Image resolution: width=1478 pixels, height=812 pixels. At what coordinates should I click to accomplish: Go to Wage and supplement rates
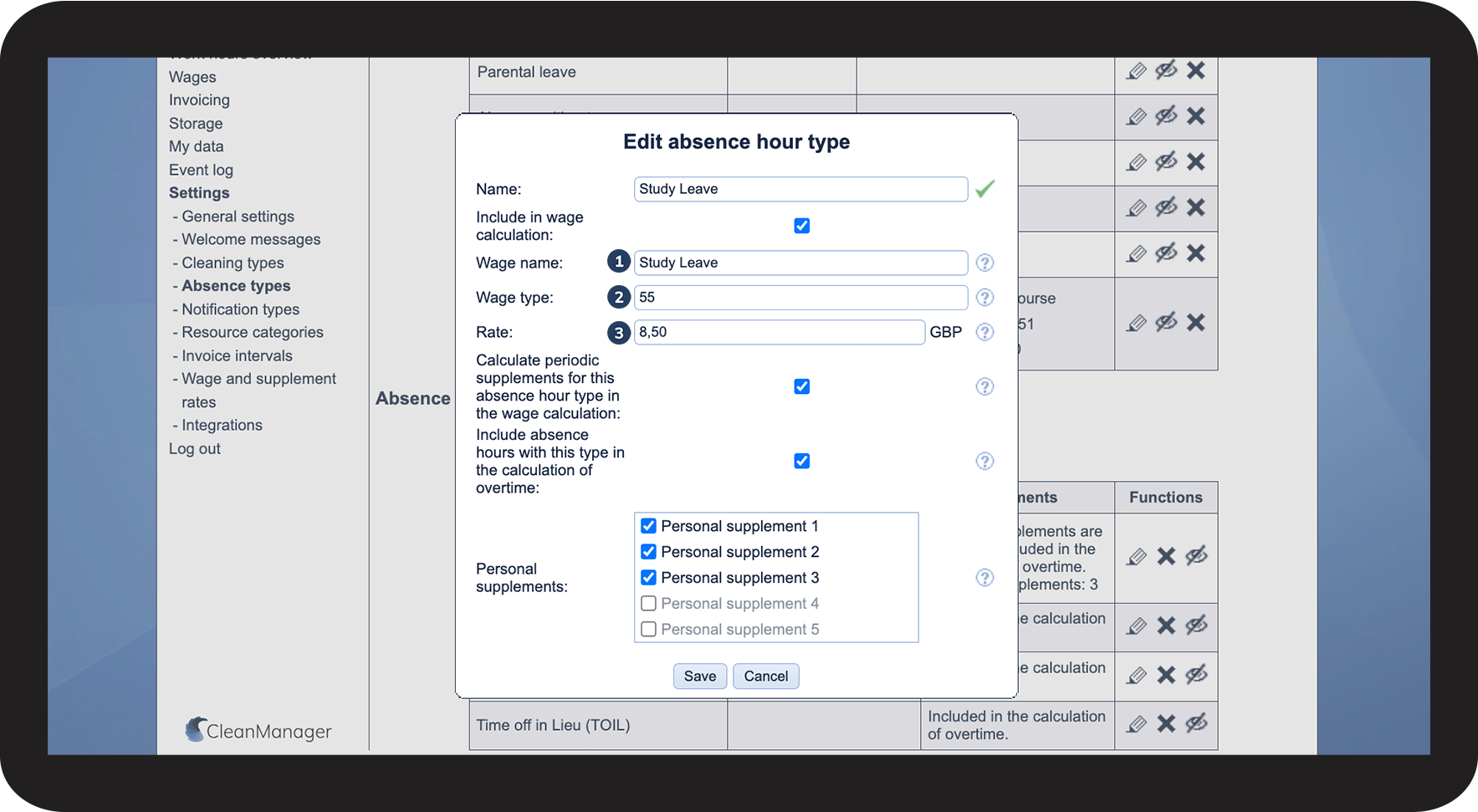click(258, 379)
